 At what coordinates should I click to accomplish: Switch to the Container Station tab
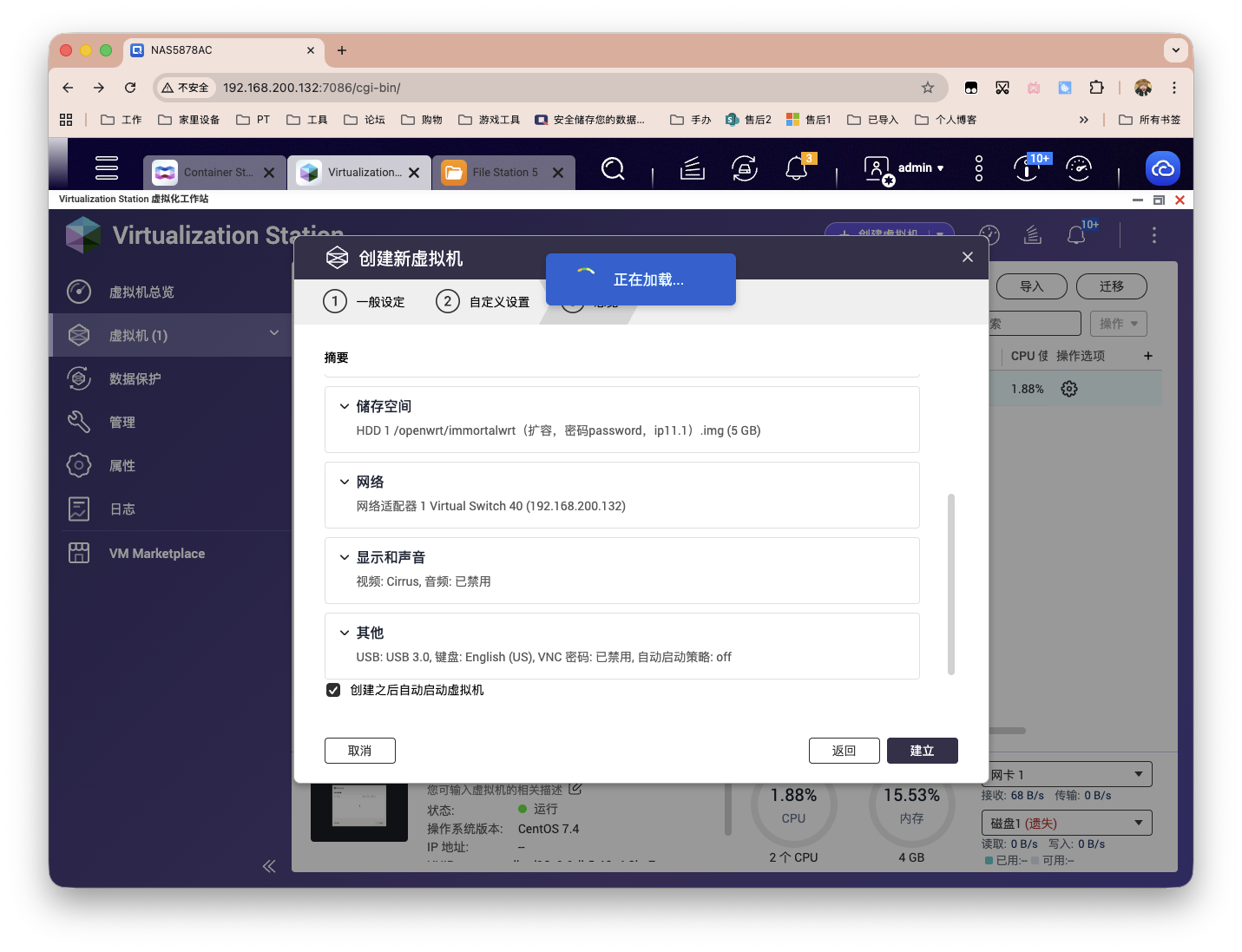[x=211, y=172]
